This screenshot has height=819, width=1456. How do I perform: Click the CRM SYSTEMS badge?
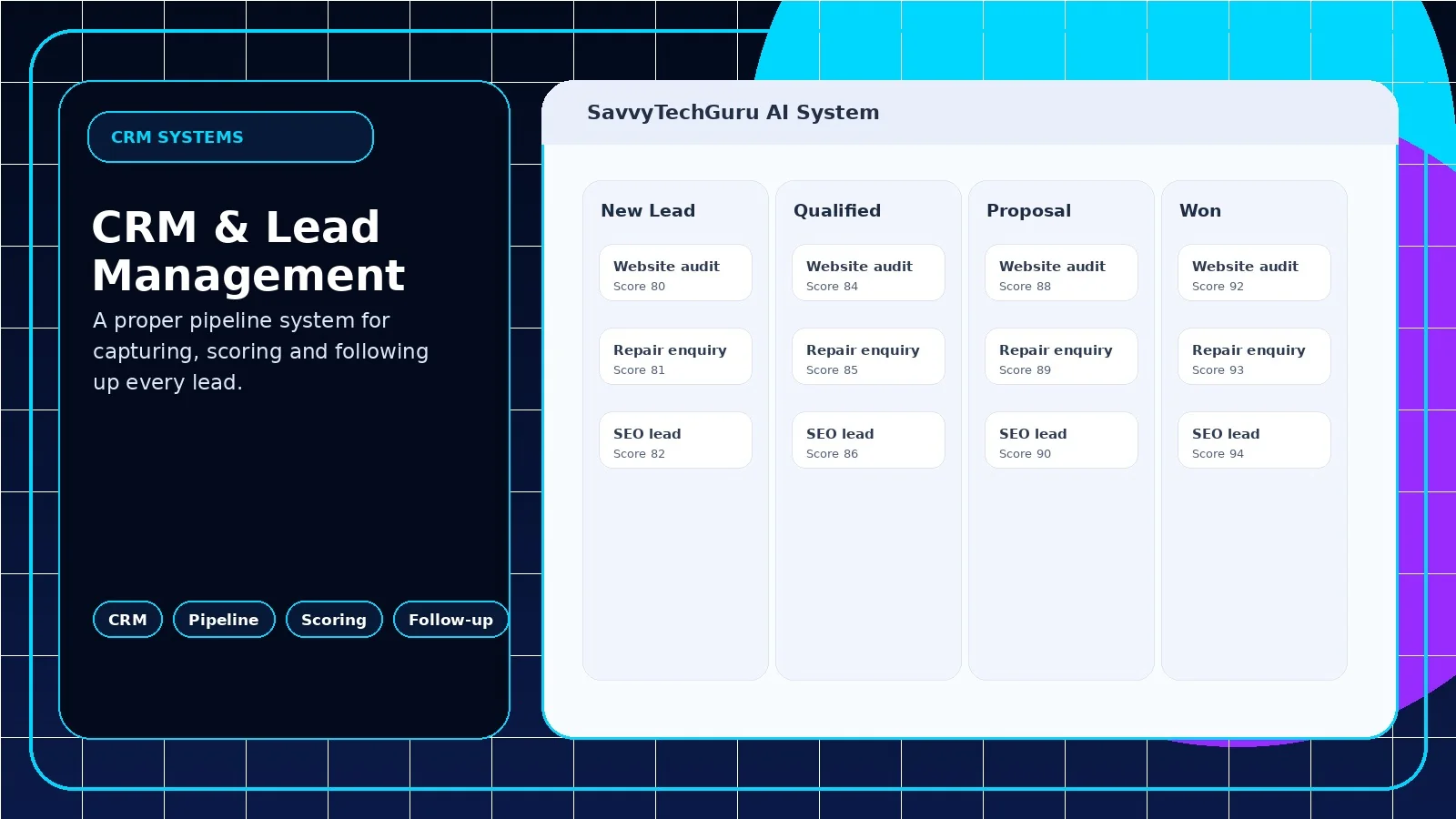pos(230,137)
